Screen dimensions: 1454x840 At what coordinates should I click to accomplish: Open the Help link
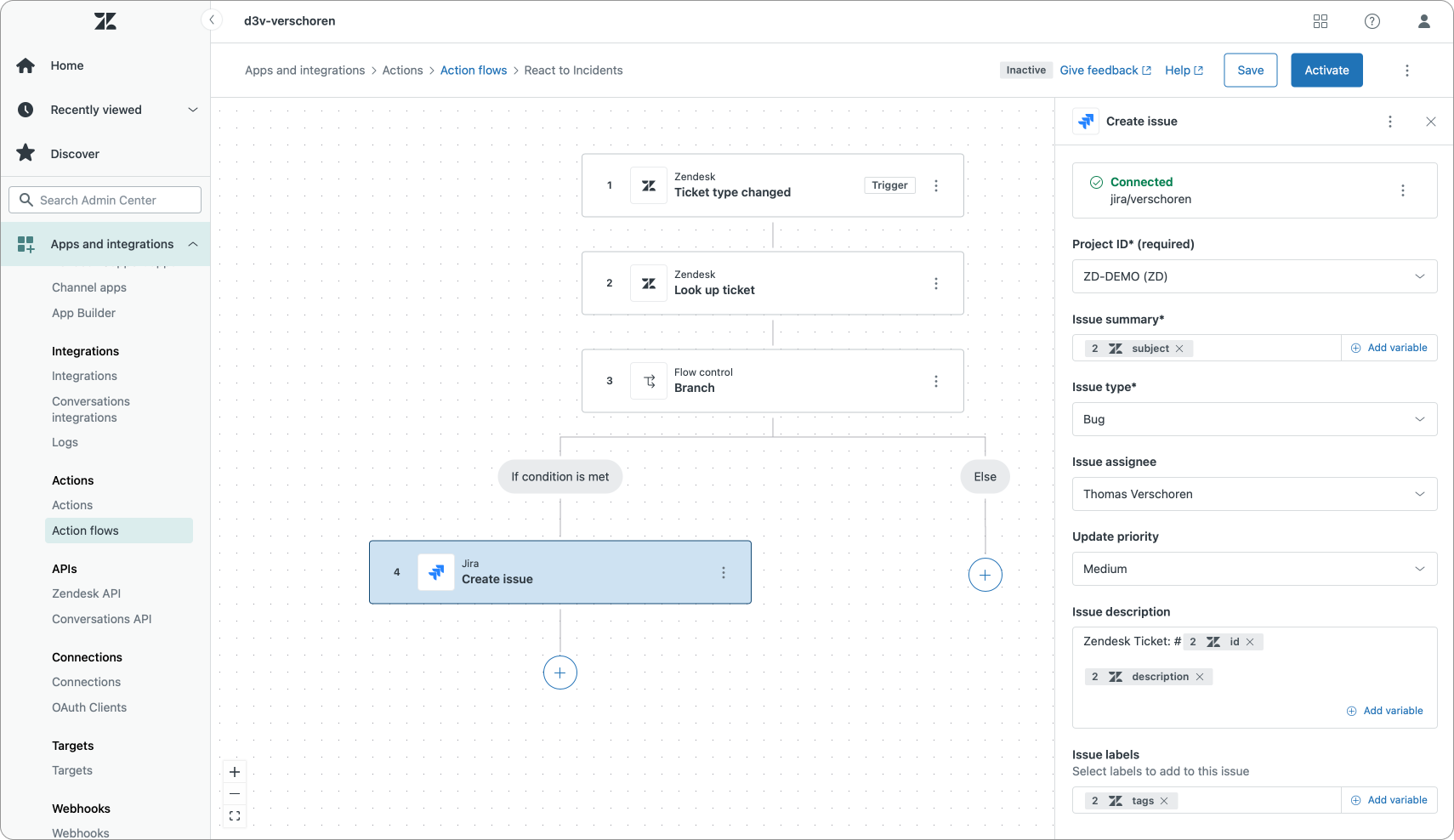tap(1184, 71)
